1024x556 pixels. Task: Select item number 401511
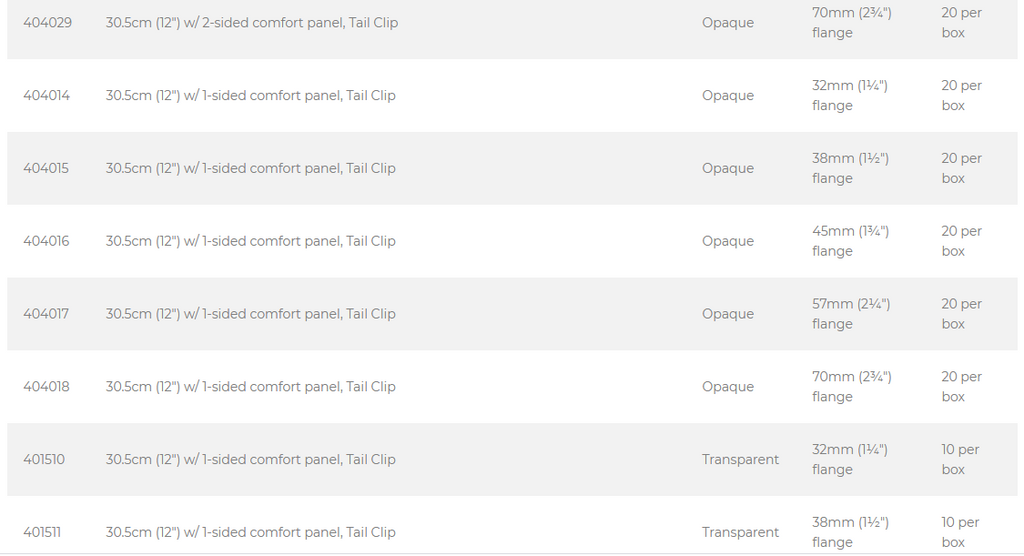42,533
